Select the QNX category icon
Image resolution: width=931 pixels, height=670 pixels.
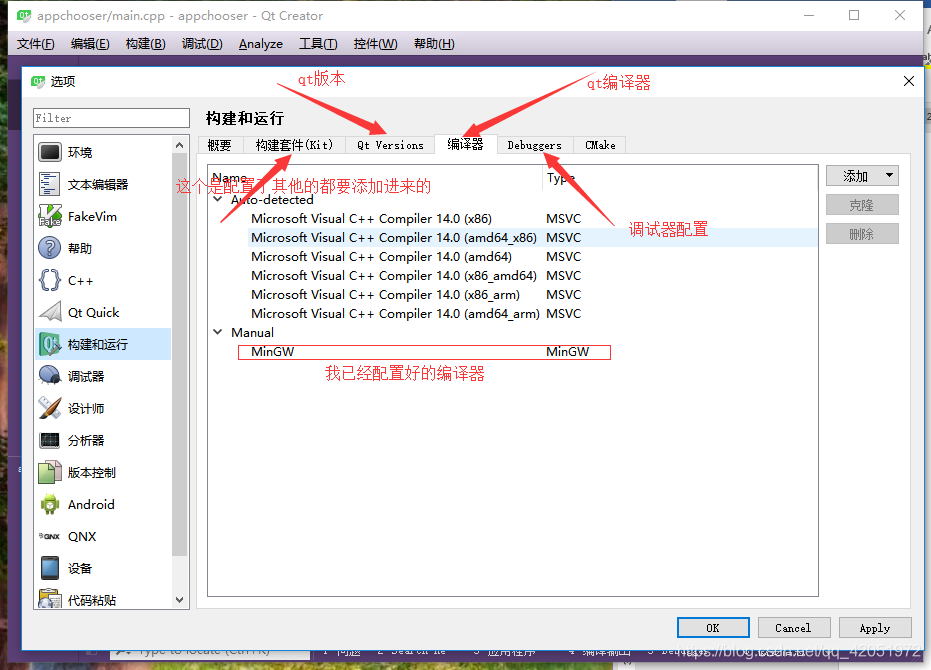click(x=50, y=536)
